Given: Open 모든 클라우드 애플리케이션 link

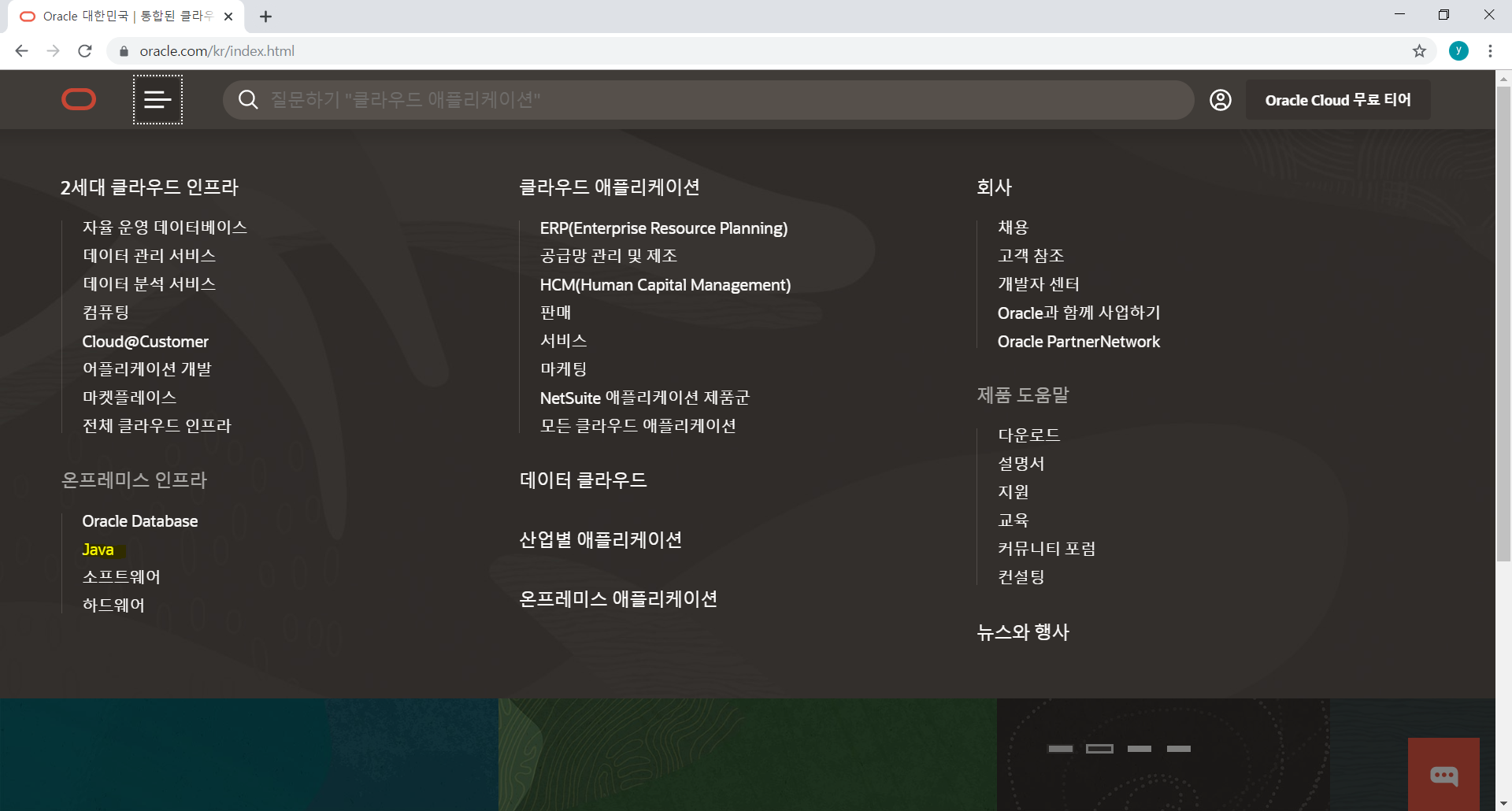Looking at the screenshot, I should coord(638,426).
